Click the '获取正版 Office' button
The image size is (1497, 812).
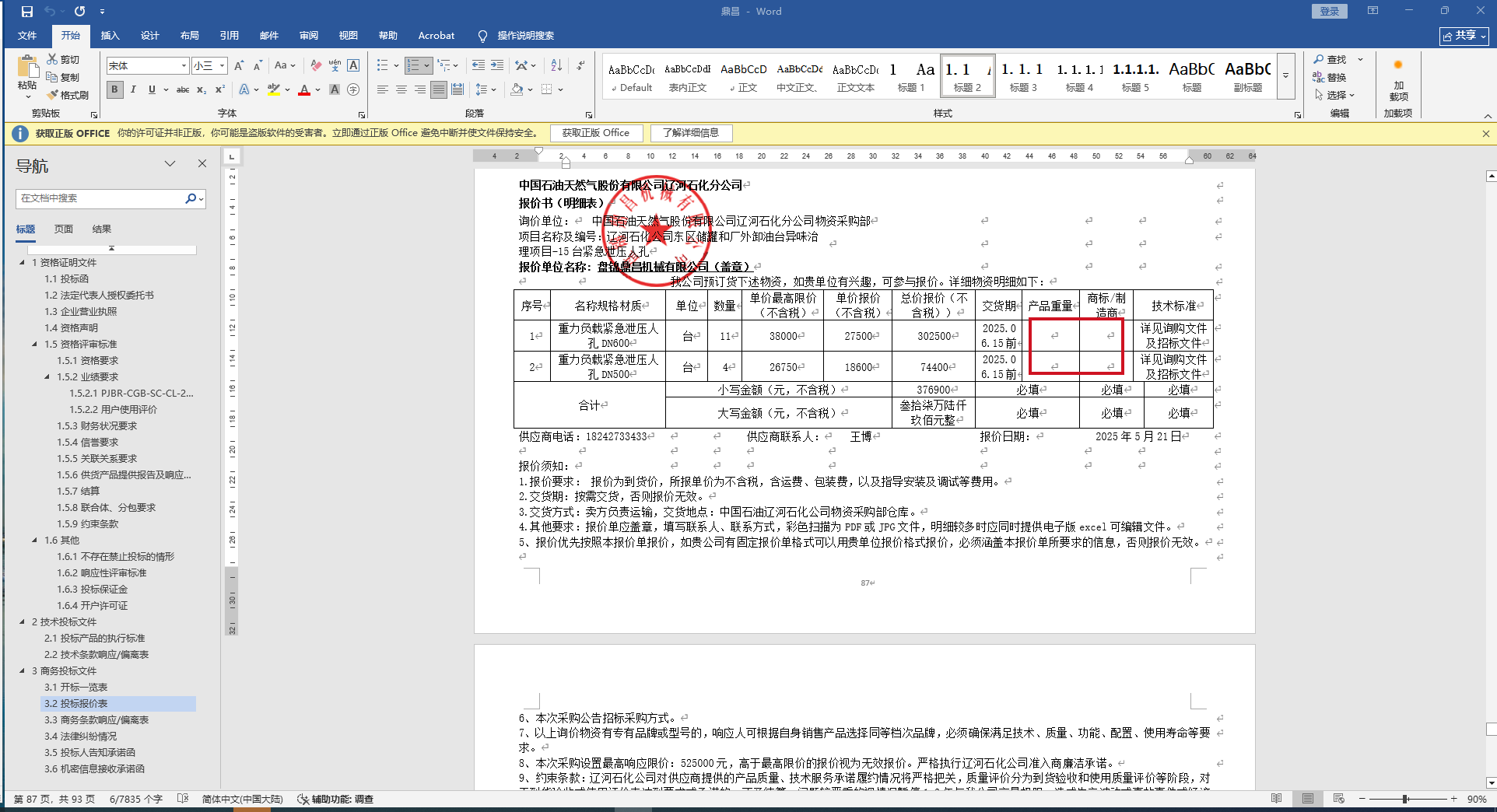tap(596, 133)
